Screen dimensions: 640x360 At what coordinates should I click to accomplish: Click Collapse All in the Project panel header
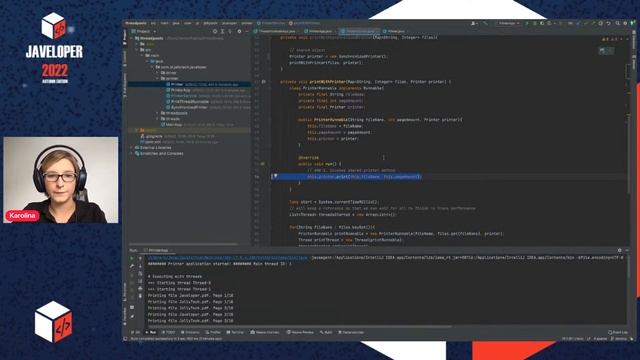(x=230, y=31)
